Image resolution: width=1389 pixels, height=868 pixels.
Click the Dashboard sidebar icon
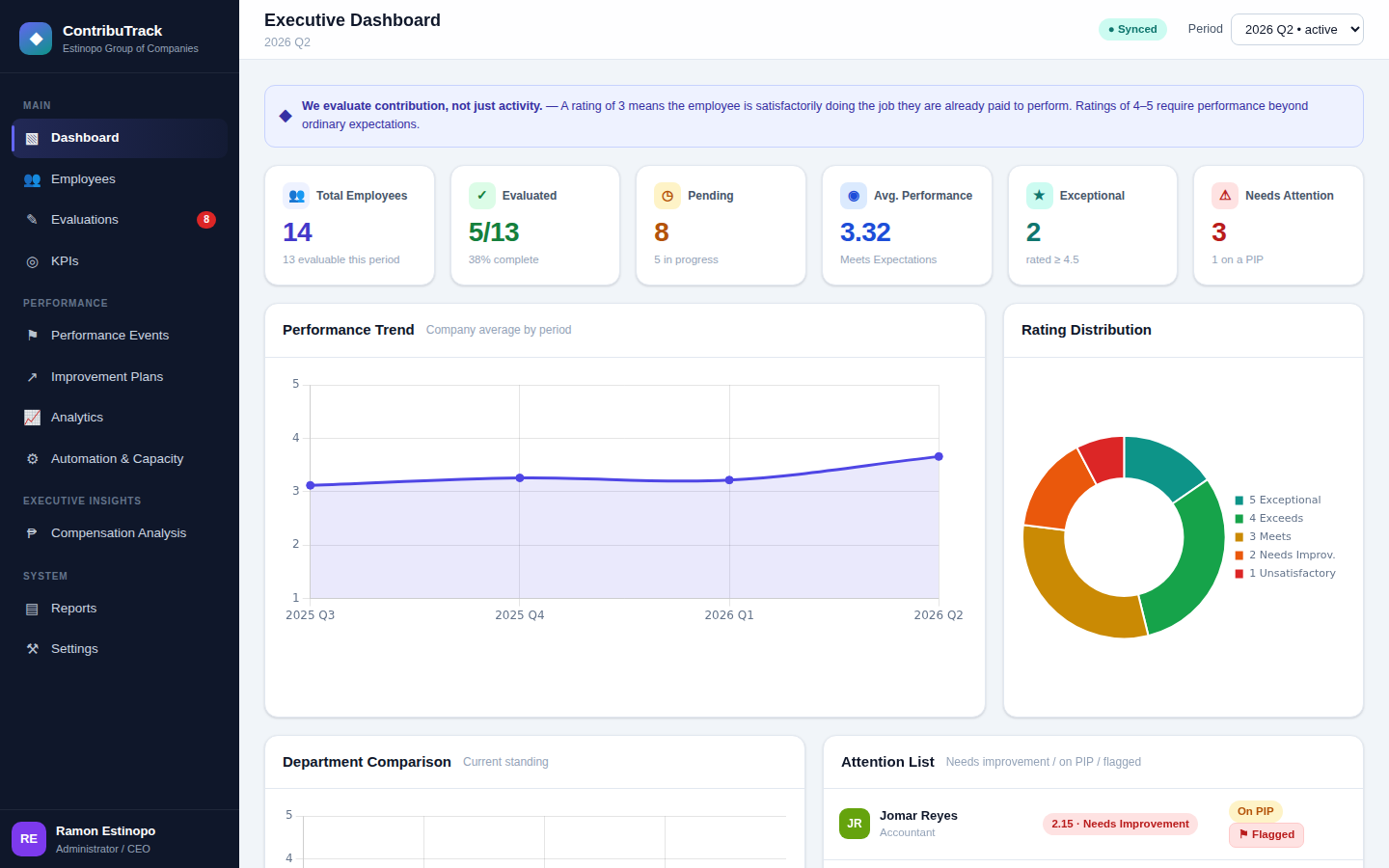tap(32, 138)
